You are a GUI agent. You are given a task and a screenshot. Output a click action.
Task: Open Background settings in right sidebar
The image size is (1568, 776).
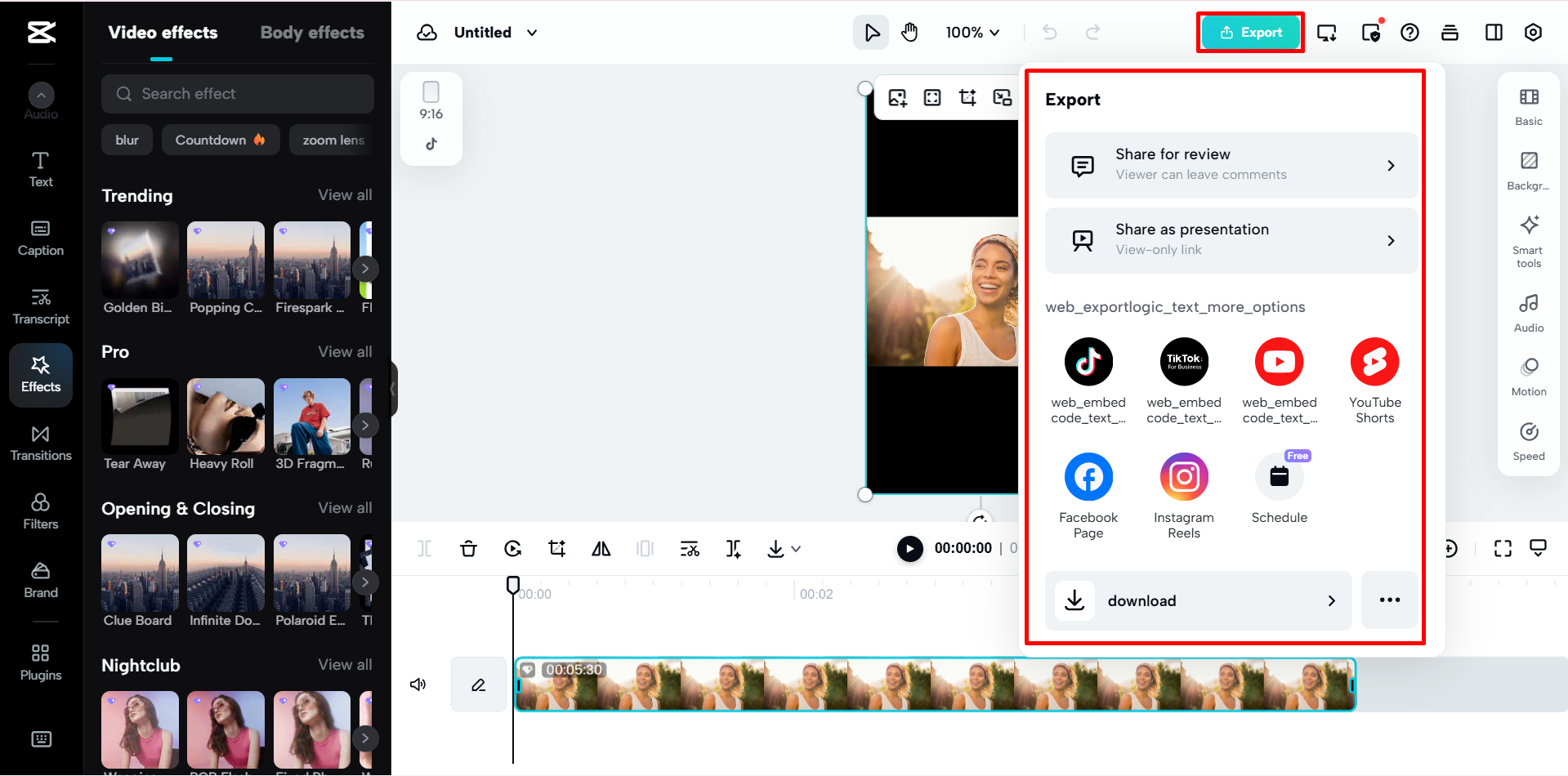(x=1529, y=172)
